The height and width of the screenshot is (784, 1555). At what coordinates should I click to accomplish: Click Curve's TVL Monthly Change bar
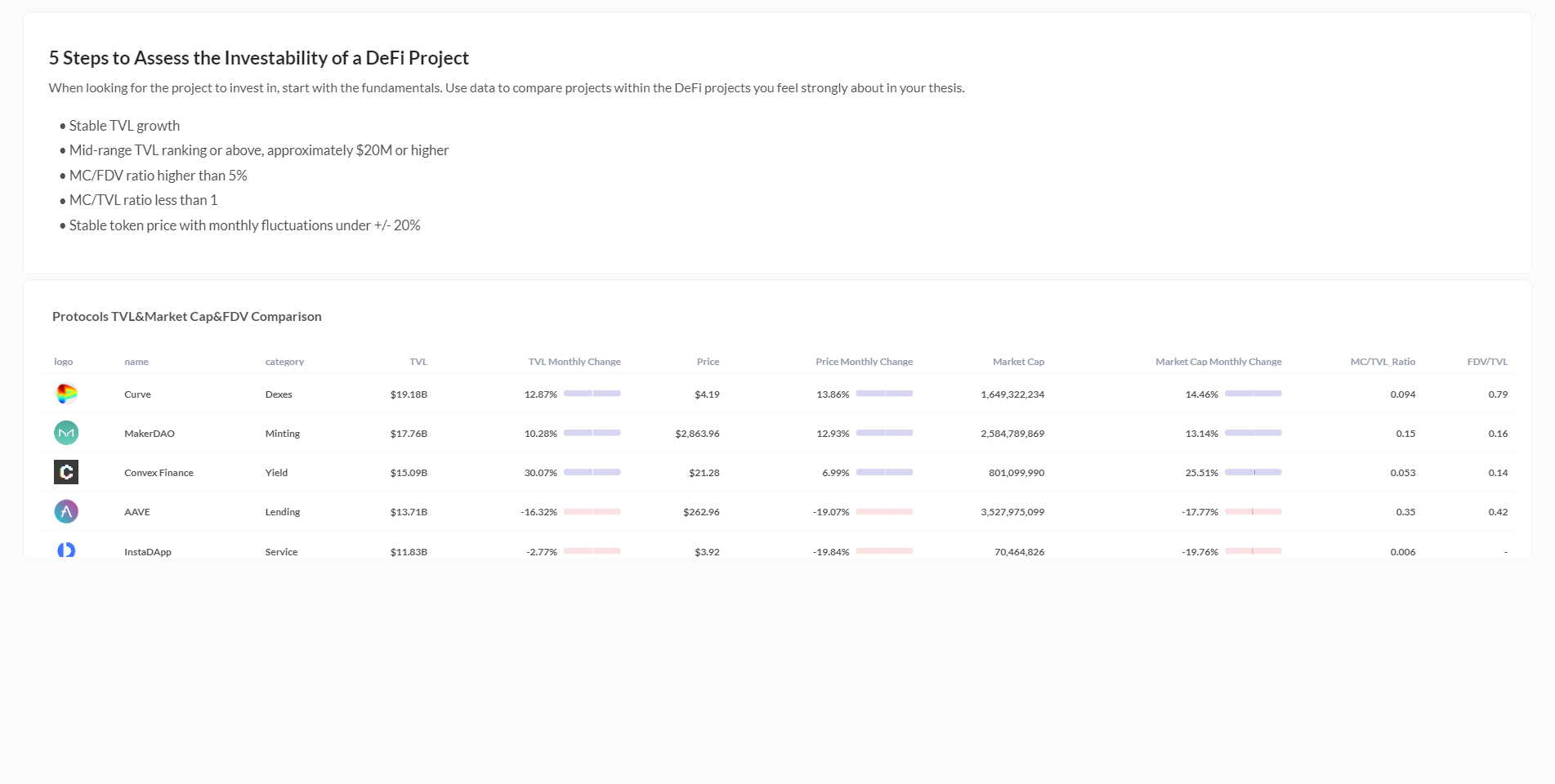pos(592,393)
